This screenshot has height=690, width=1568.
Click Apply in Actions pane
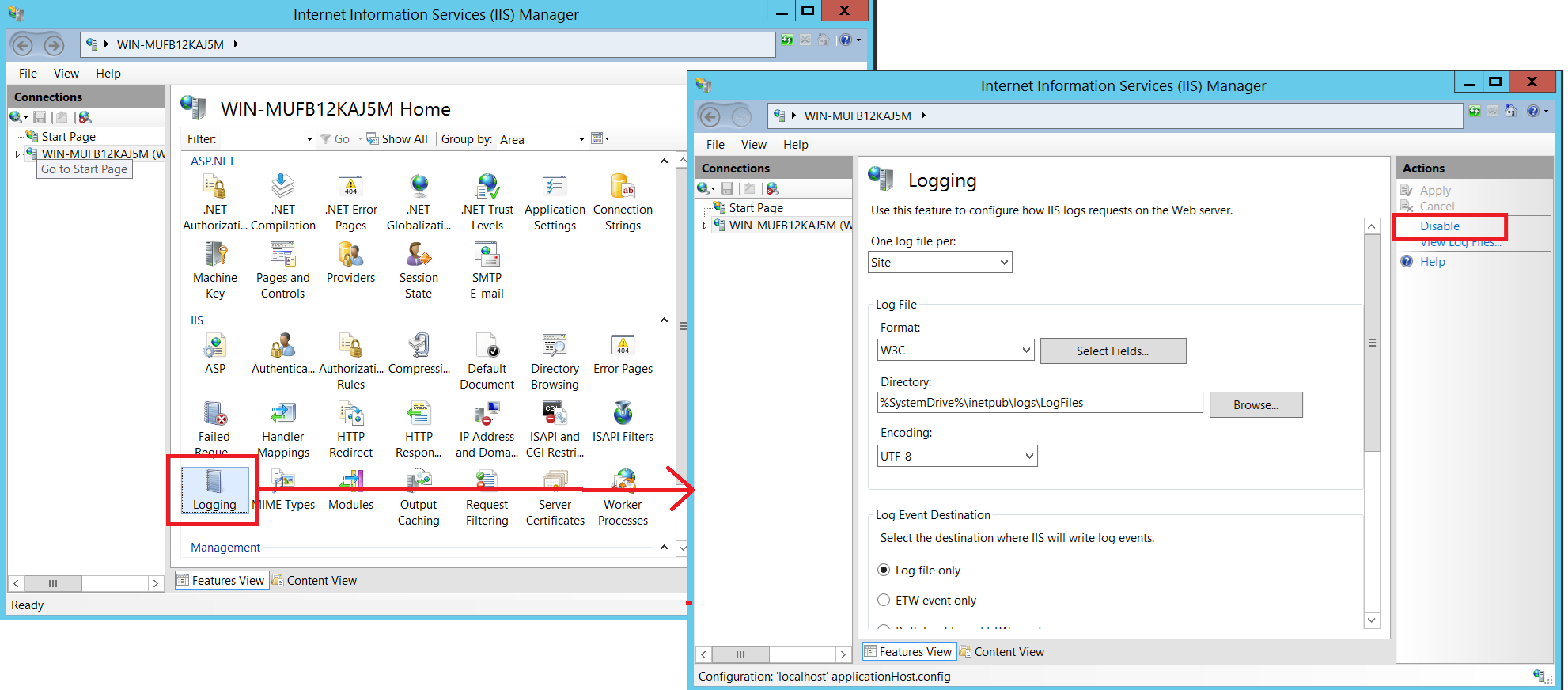coord(1435,190)
